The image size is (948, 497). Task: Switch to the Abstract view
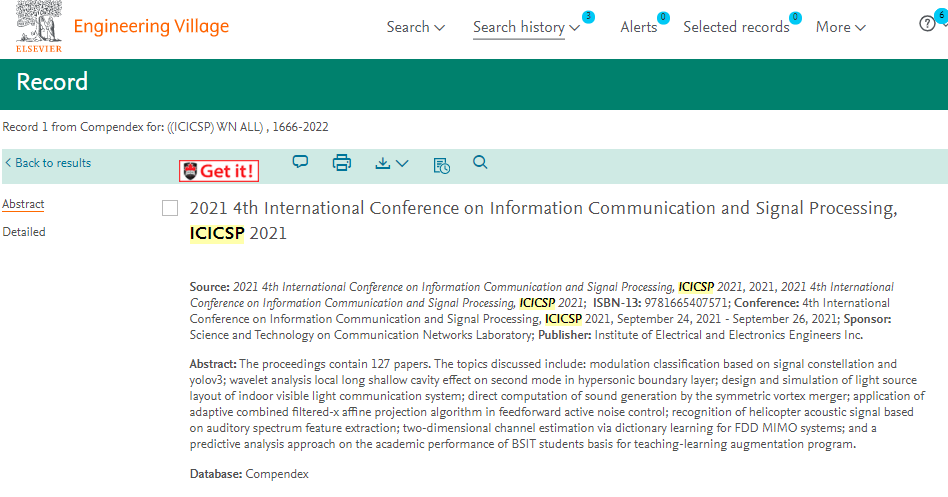pyautogui.click(x=23, y=204)
